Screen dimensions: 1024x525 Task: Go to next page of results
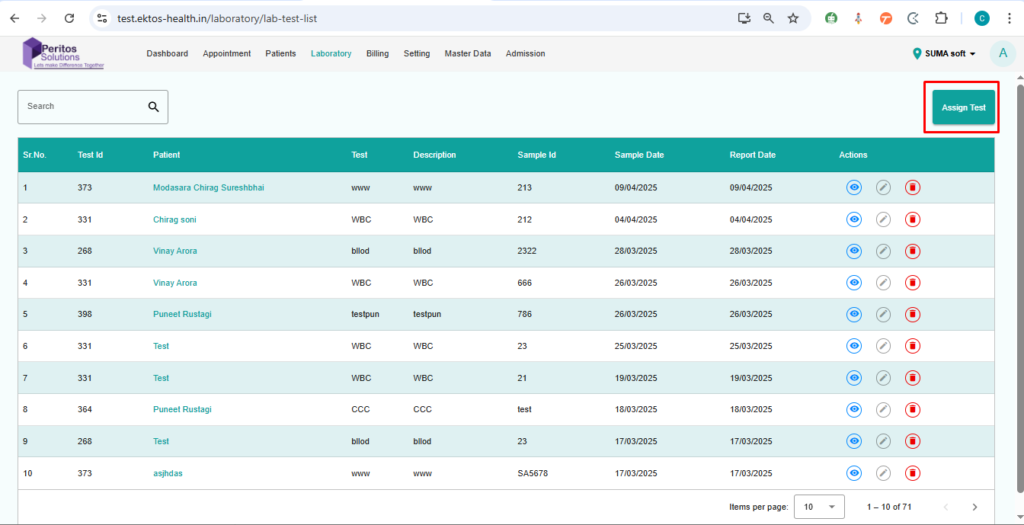(975, 507)
